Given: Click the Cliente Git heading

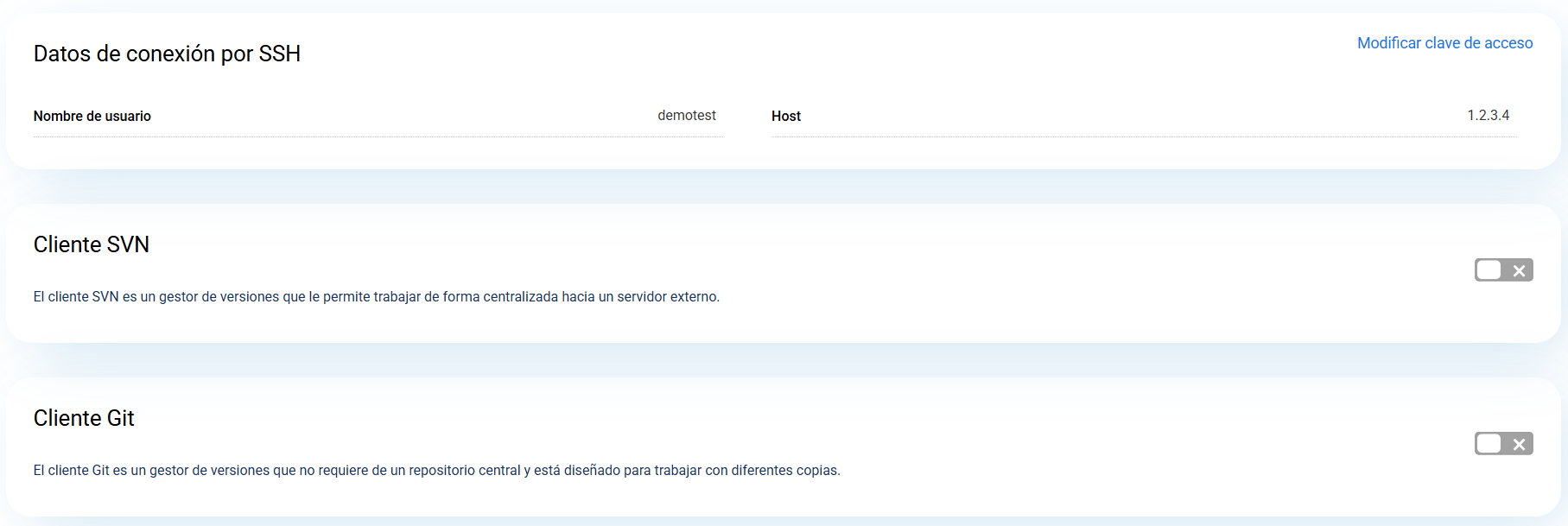Looking at the screenshot, I should 84,419.
